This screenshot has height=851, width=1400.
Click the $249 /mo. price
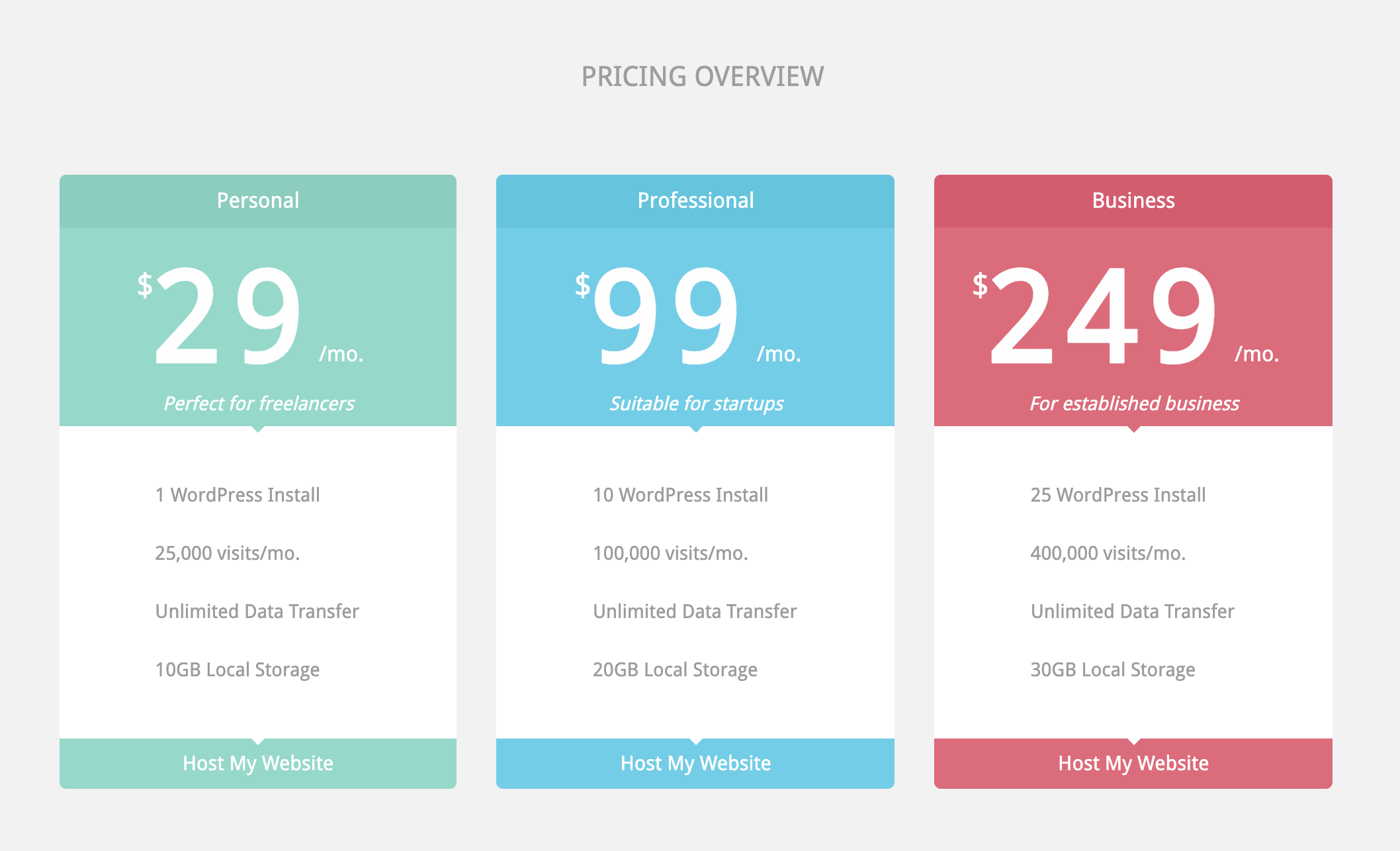click(x=1126, y=316)
